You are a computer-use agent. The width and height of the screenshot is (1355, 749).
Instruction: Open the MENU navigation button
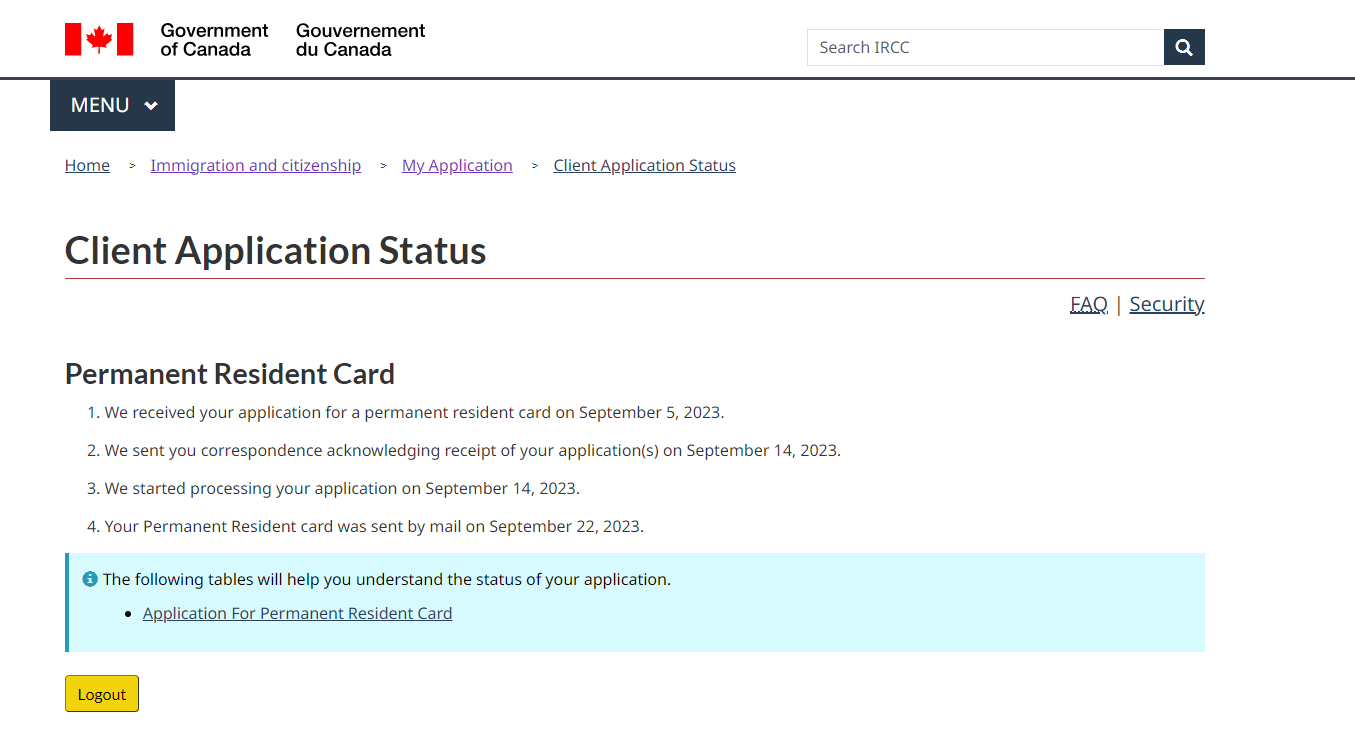click(x=112, y=105)
